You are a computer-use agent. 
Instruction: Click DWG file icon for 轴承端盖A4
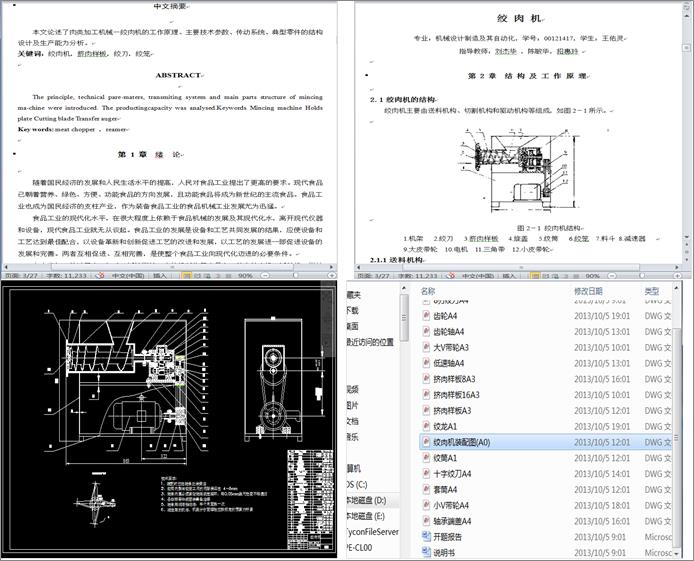(426, 521)
